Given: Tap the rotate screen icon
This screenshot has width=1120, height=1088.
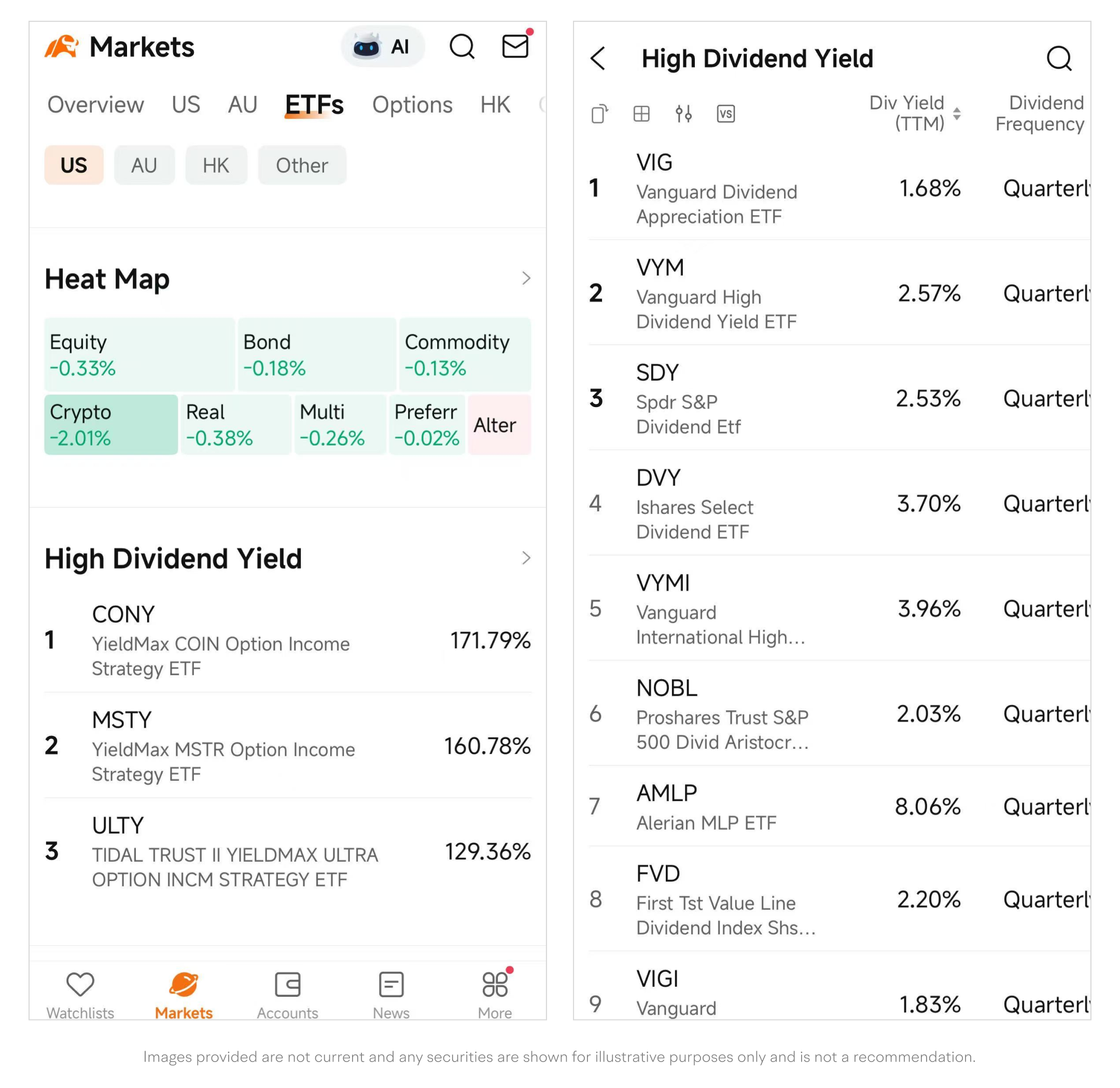Looking at the screenshot, I should click(599, 114).
